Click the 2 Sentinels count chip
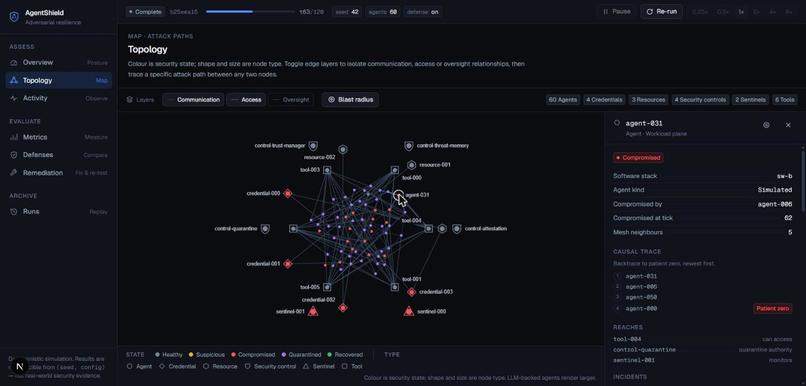 (750, 100)
